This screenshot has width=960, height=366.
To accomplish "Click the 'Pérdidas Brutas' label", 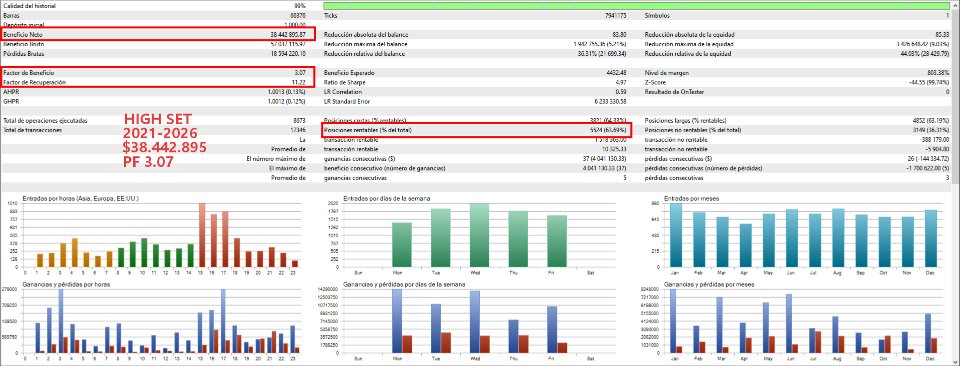I will (x=24, y=54).
